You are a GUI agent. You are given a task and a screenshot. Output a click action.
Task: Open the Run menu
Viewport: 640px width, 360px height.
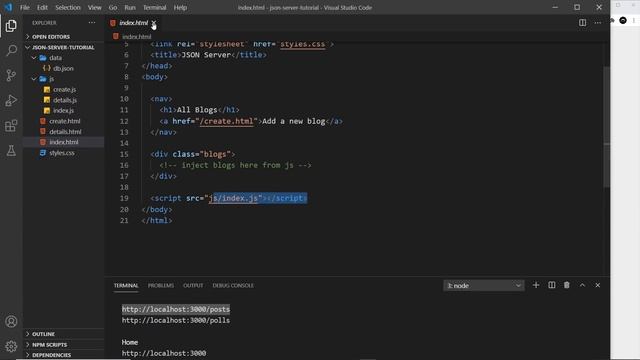pyautogui.click(x=130, y=7)
